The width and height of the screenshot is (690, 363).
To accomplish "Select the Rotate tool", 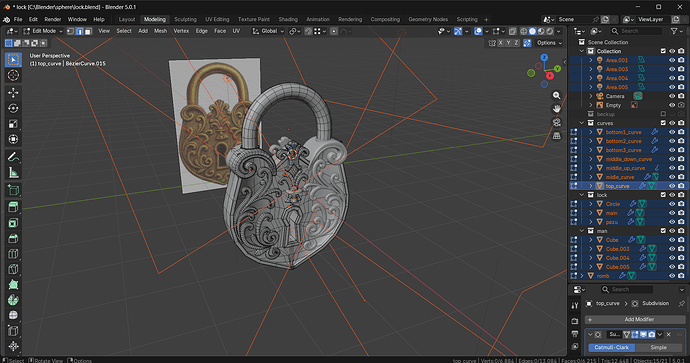I will 13,108.
